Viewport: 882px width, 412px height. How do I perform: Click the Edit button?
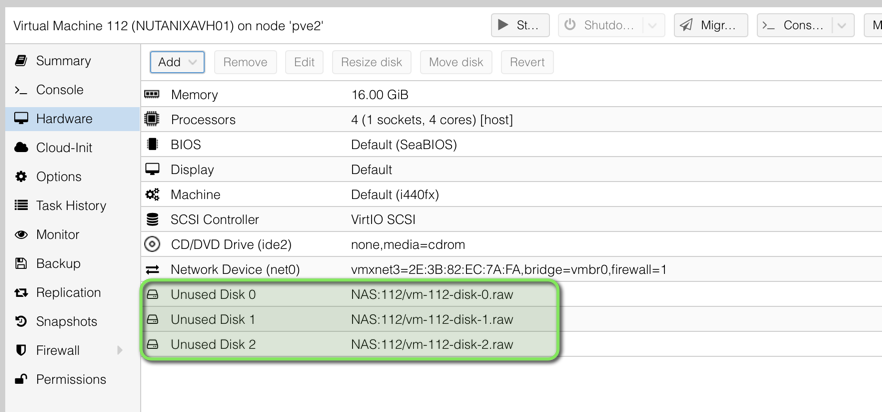pyautogui.click(x=304, y=62)
